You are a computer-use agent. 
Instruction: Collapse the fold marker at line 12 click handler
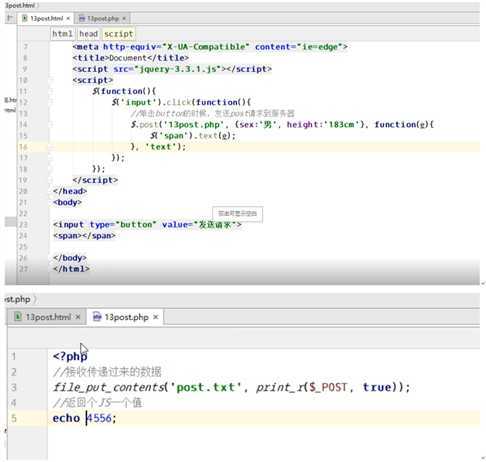pyautogui.click(x=51, y=102)
